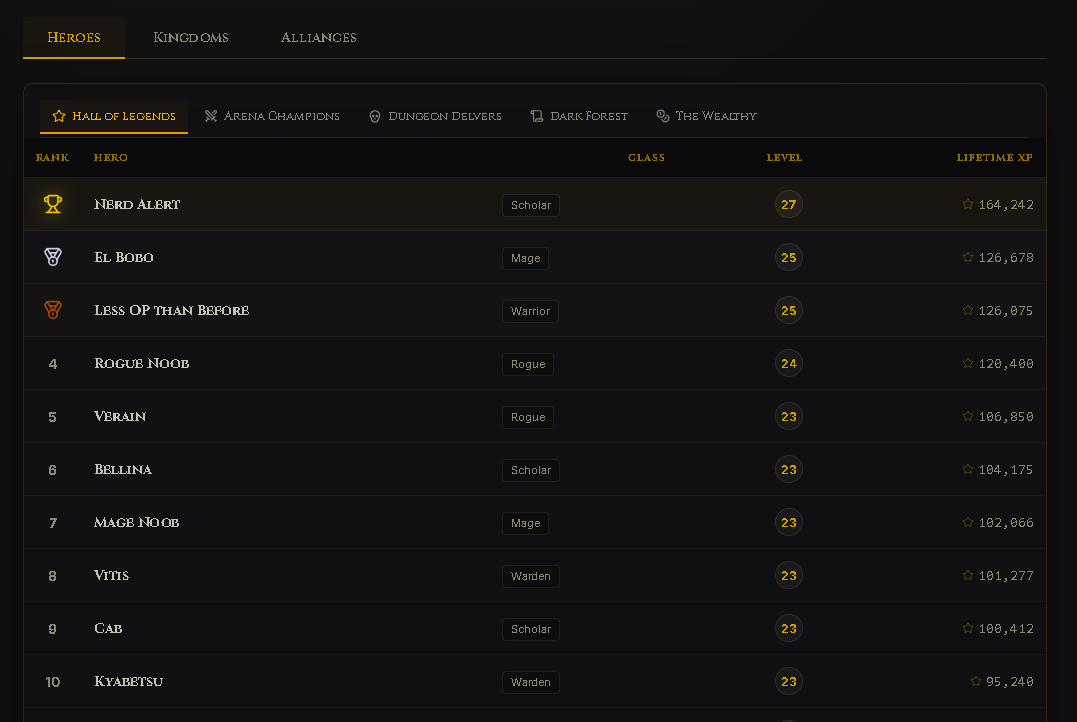Screen dimensions: 1077x722
Task: Select the hero Mage Noob
Action: pyautogui.click(x=137, y=522)
